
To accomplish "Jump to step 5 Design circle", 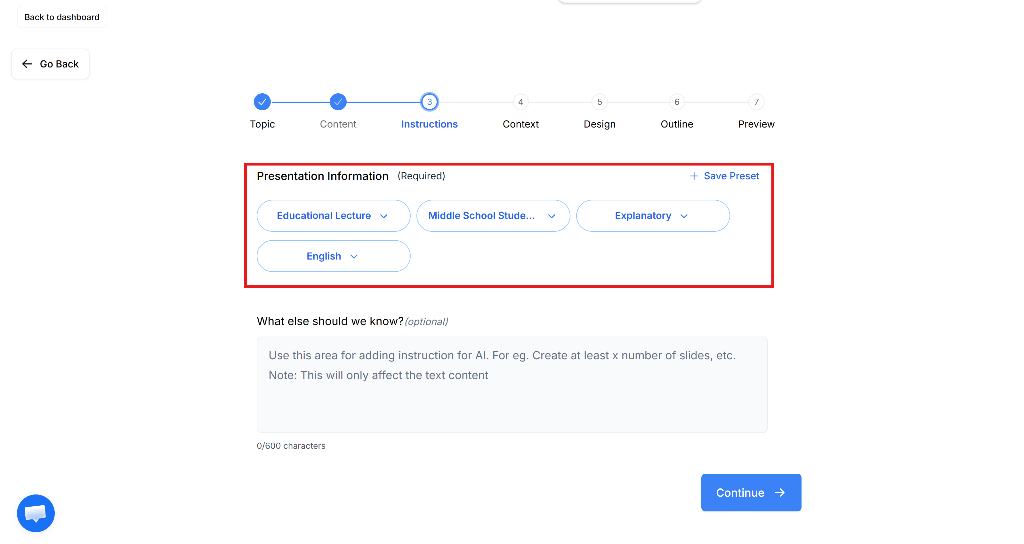I will coord(600,102).
